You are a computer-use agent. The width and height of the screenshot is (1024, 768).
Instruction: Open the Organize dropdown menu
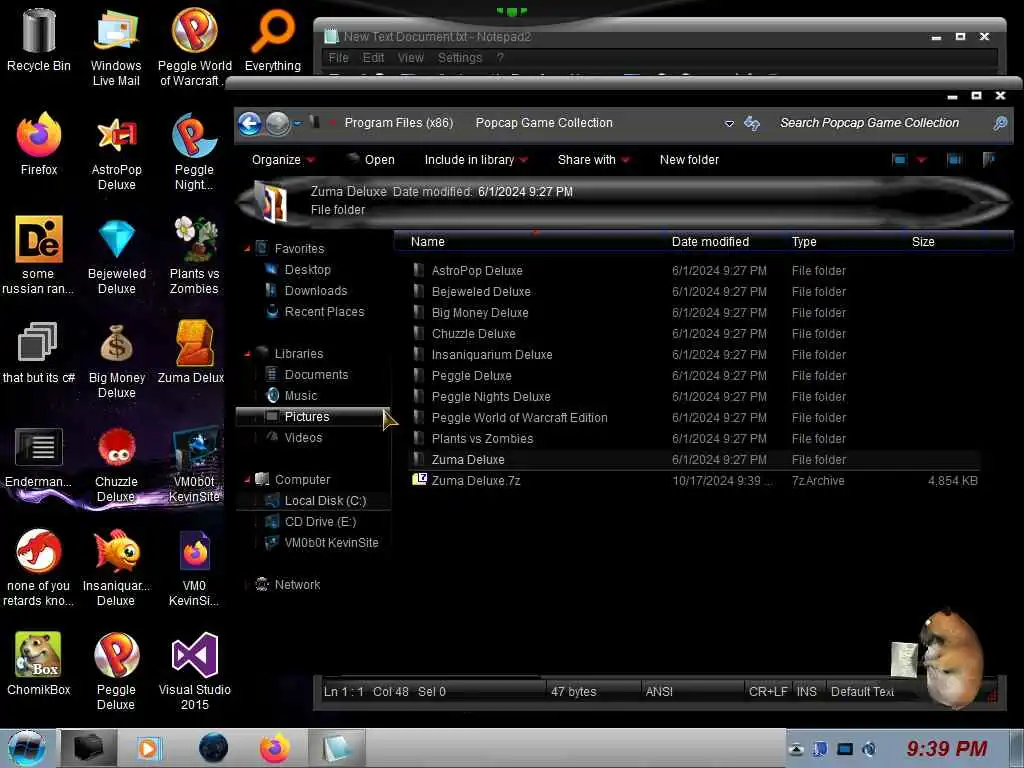point(283,160)
